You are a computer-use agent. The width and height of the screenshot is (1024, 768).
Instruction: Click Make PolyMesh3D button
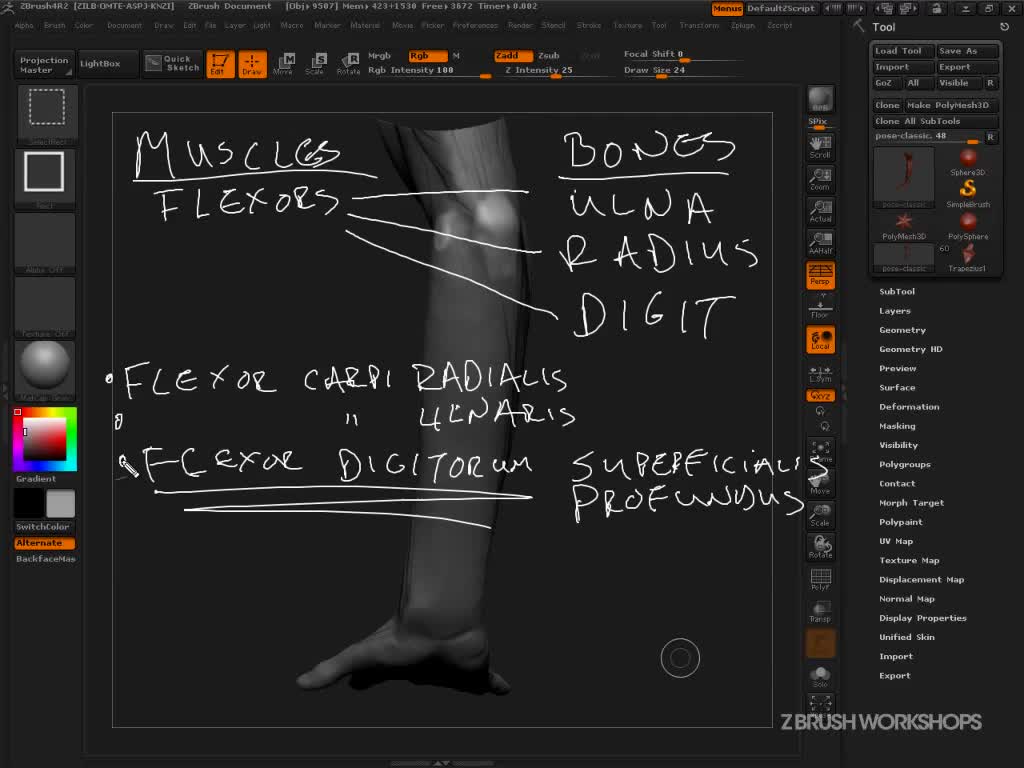[951, 105]
